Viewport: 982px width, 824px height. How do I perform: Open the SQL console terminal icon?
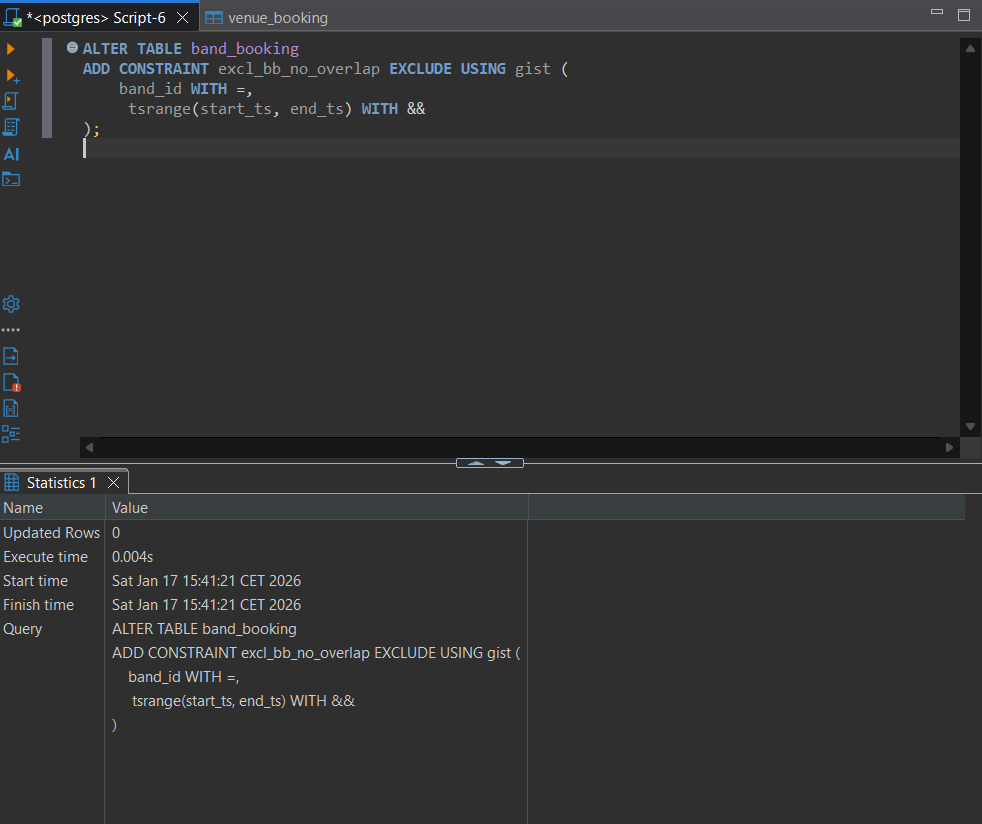12,180
